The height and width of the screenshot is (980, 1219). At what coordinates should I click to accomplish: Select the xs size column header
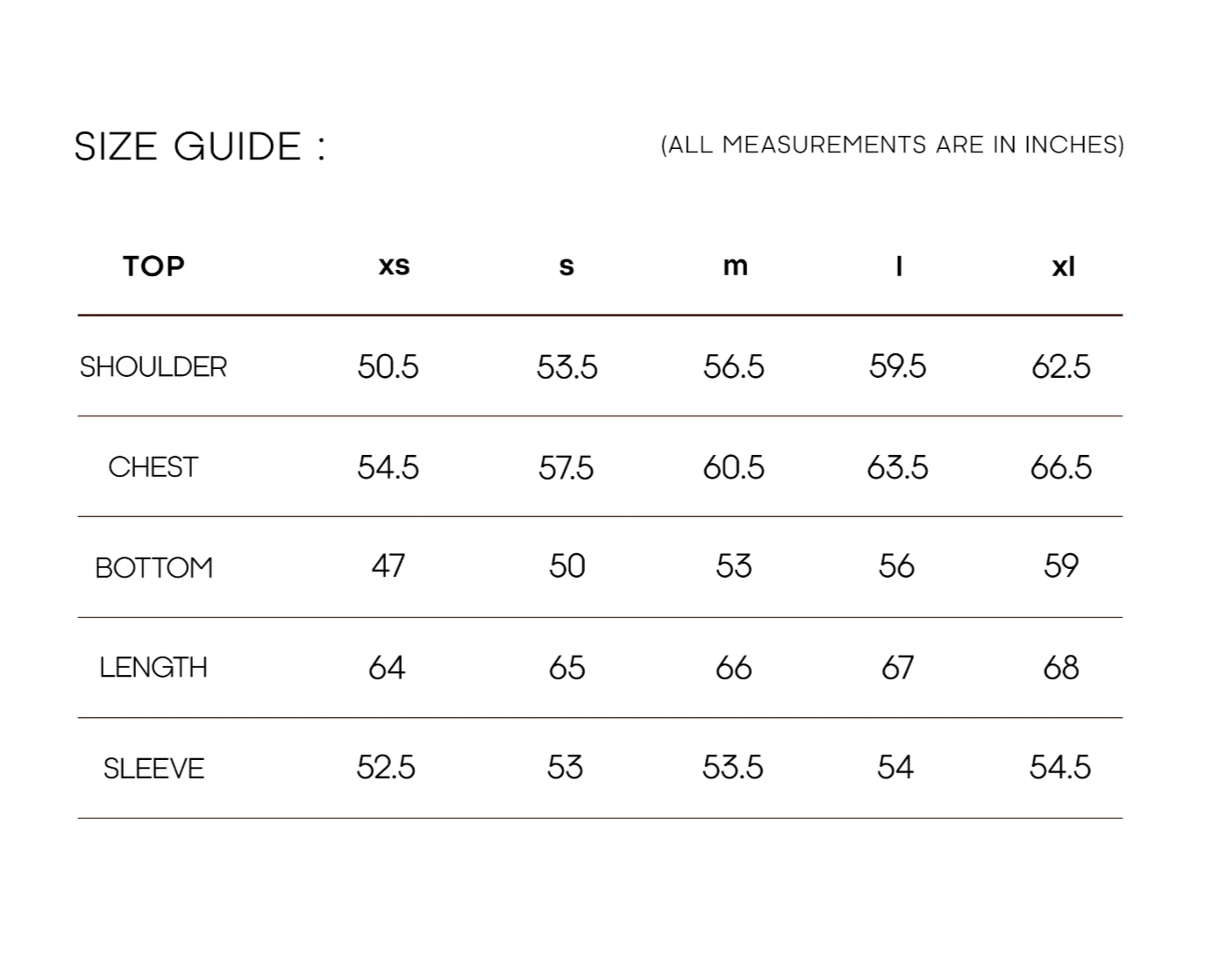(394, 266)
